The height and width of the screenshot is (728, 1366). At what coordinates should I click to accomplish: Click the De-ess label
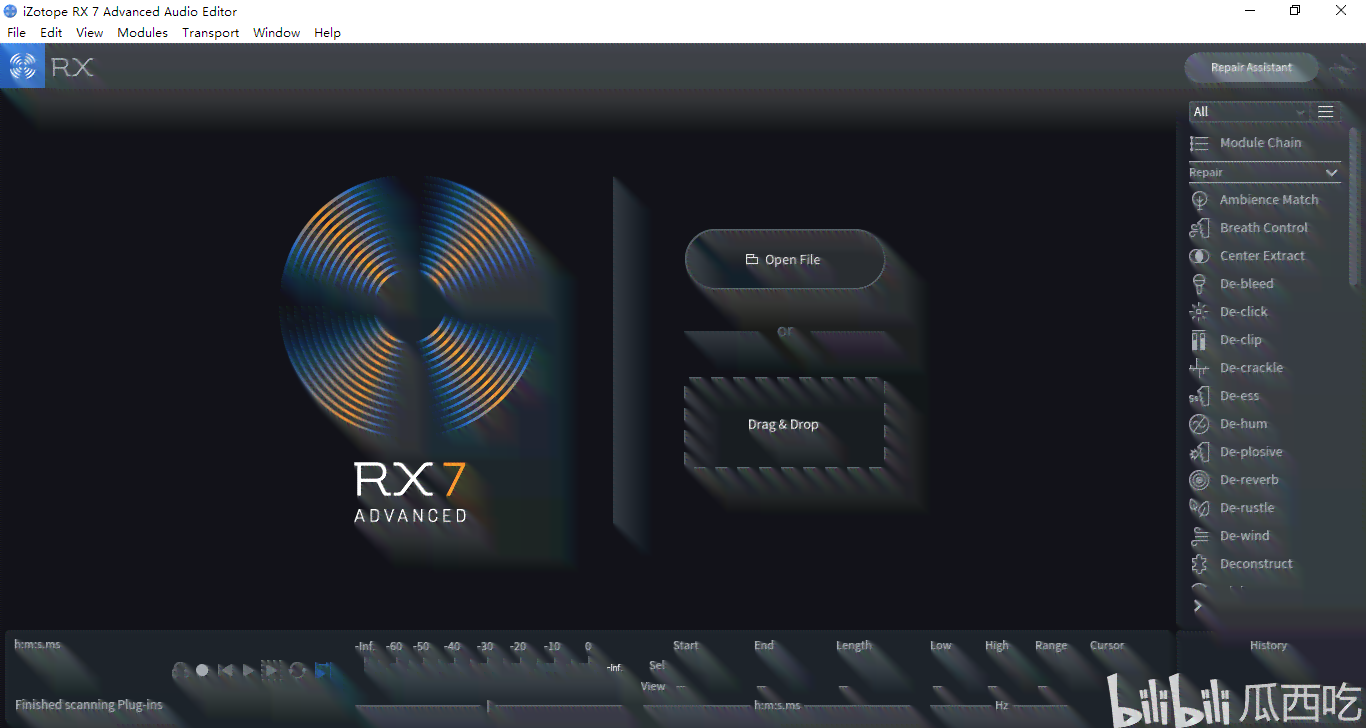tap(1240, 396)
